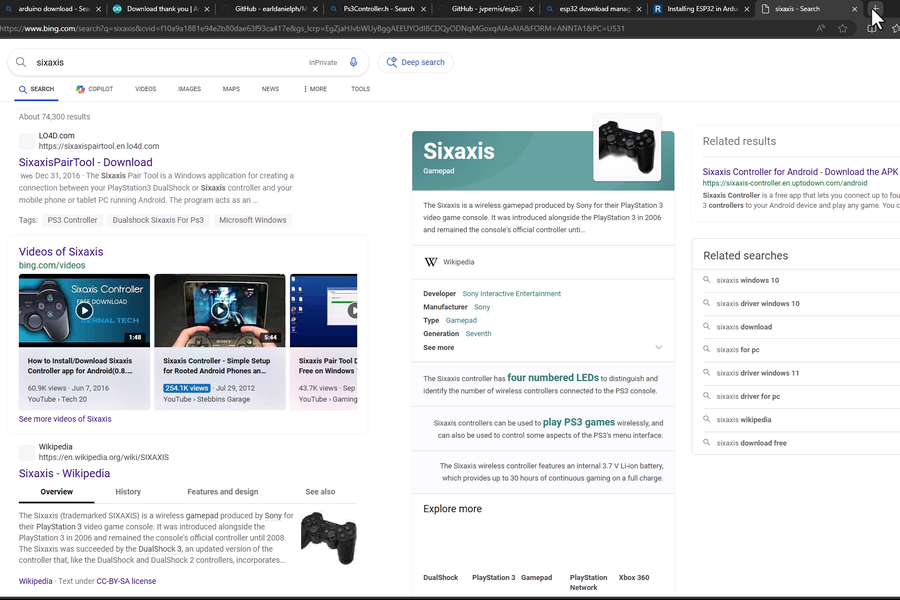Search related: sixaxis driver windows 11
Screen dimensions: 900x600
pos(758,373)
